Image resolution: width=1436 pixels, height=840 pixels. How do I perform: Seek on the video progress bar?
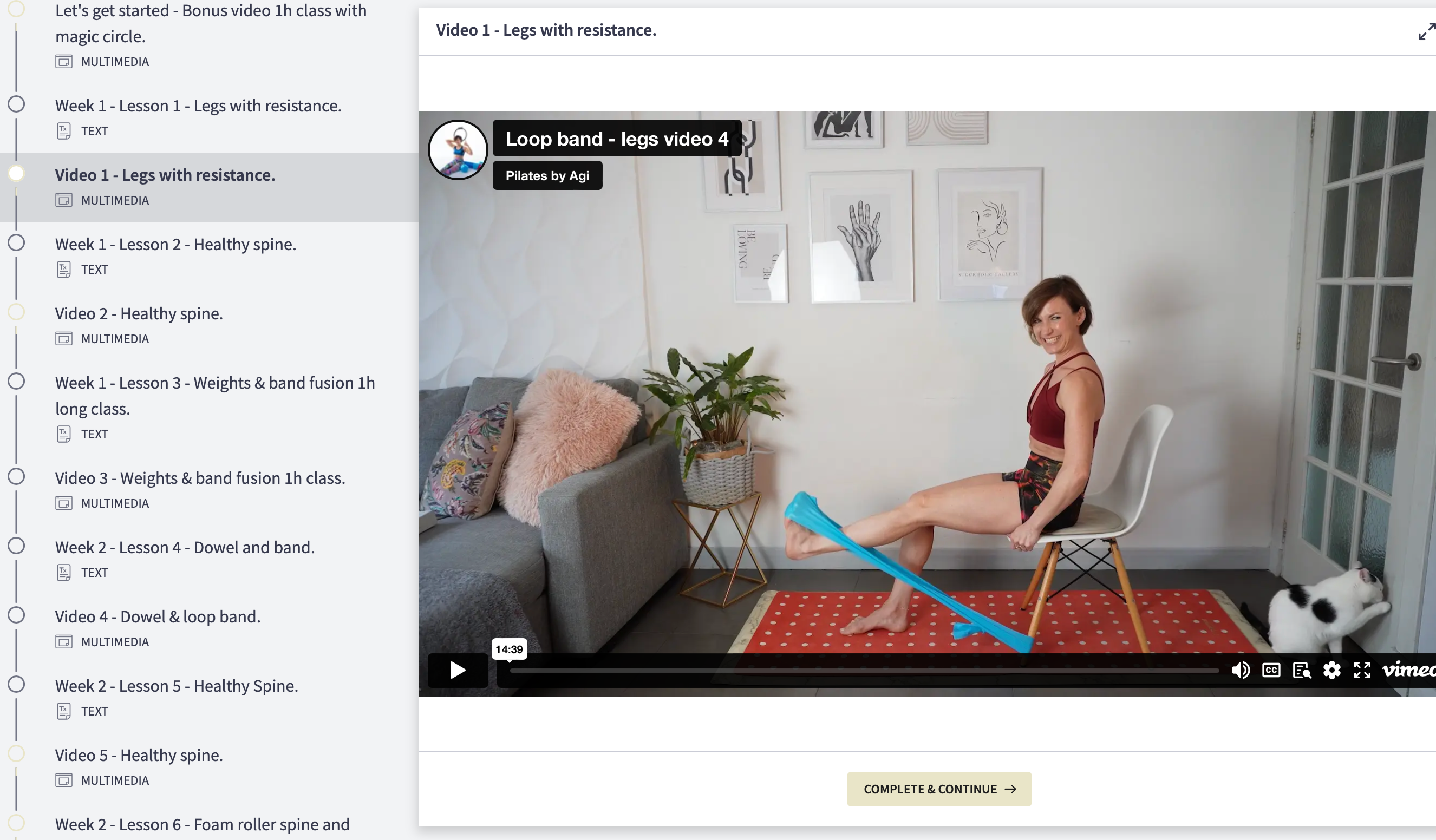point(863,671)
